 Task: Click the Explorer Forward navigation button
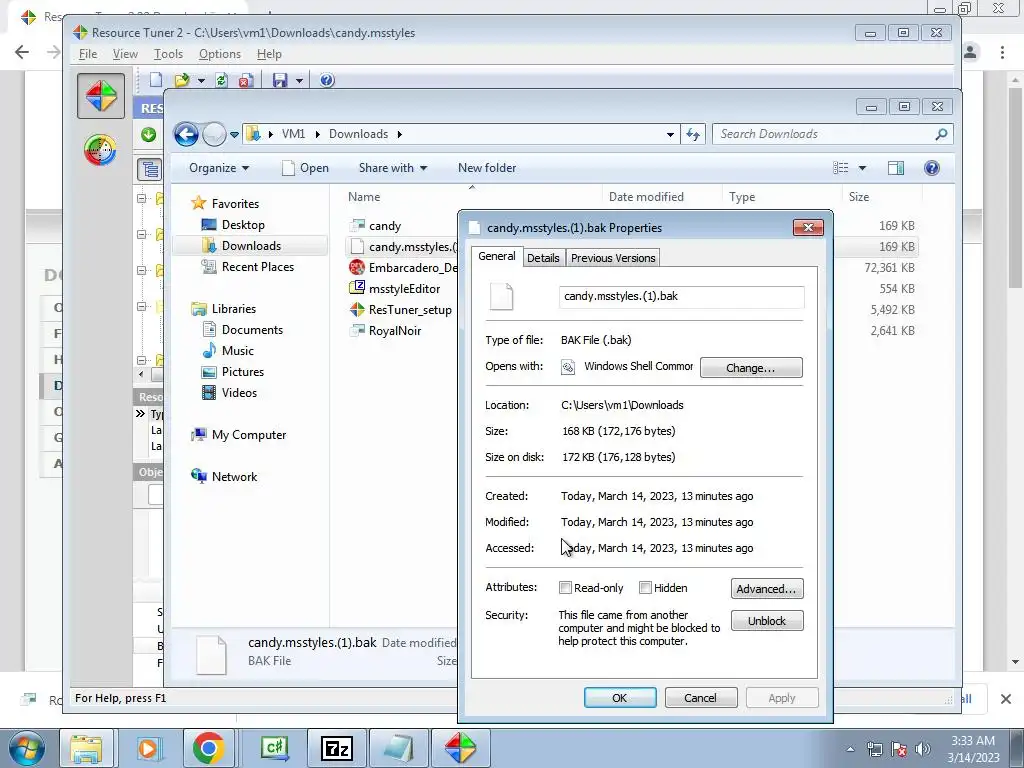[x=214, y=135]
